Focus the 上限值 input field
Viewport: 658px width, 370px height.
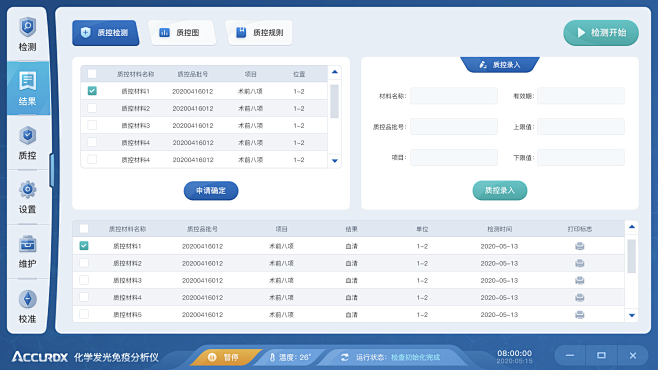point(581,127)
